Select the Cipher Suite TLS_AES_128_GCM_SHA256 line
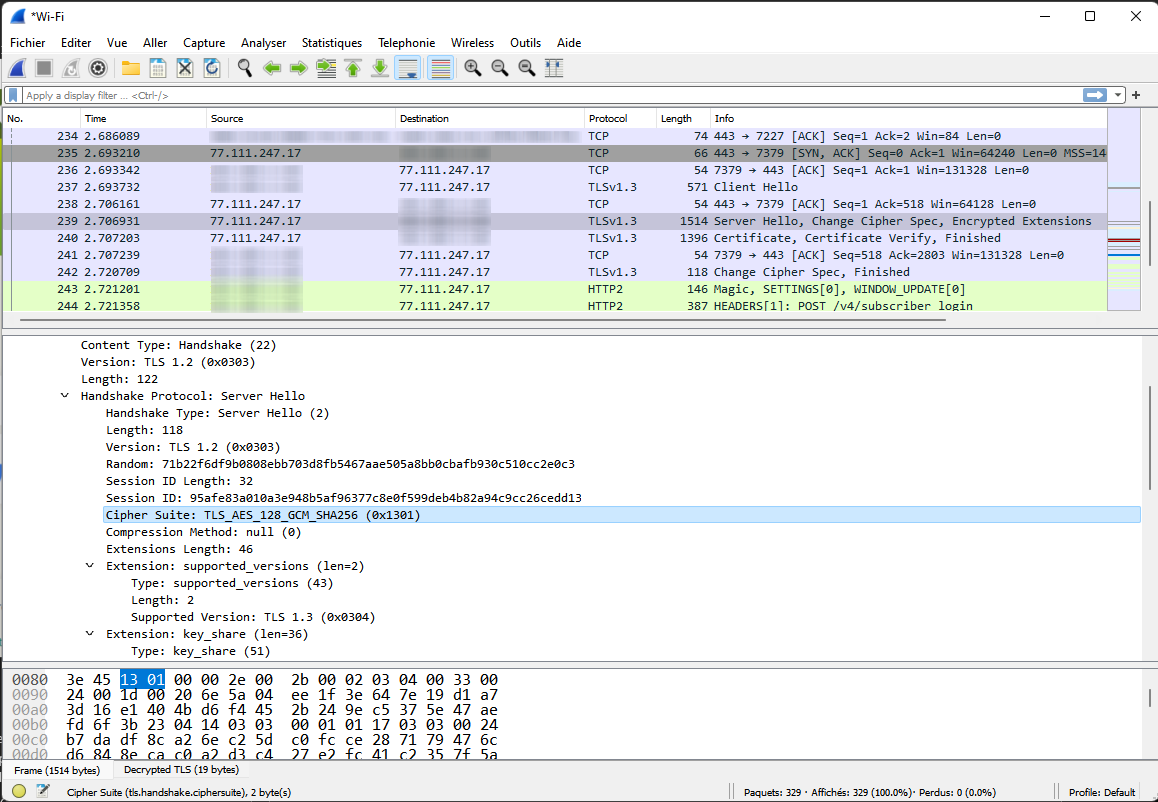 pos(622,515)
